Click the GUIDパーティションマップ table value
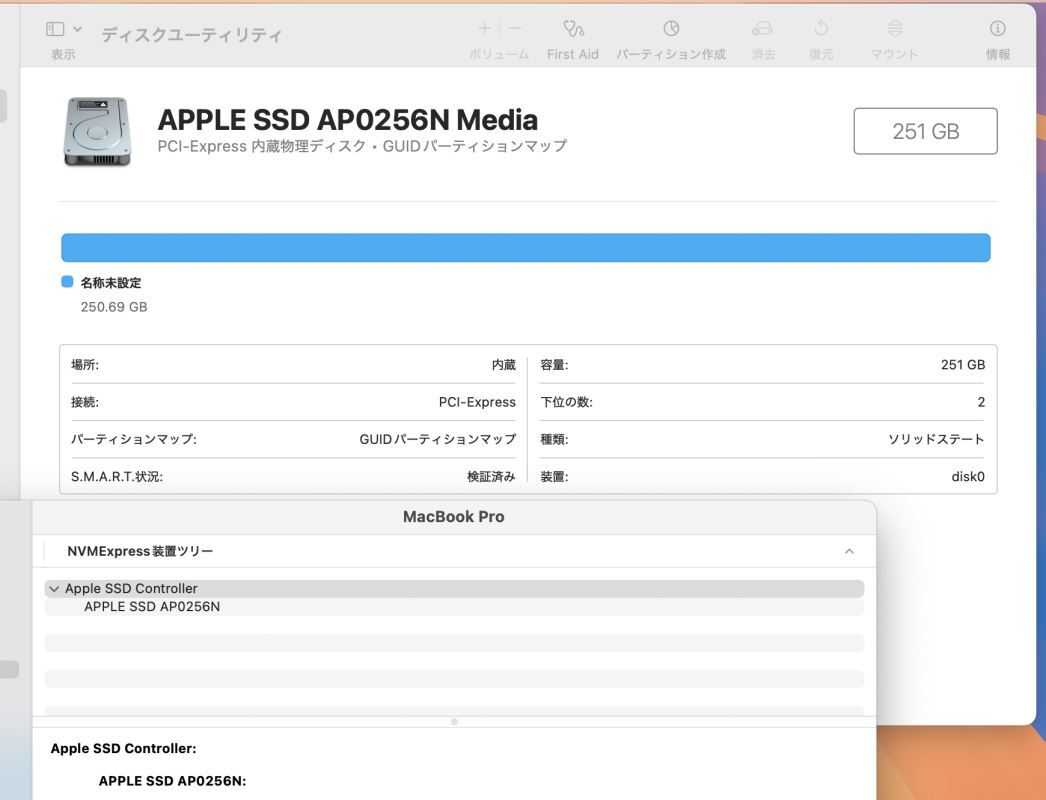Image resolution: width=1046 pixels, height=800 pixels. point(438,439)
